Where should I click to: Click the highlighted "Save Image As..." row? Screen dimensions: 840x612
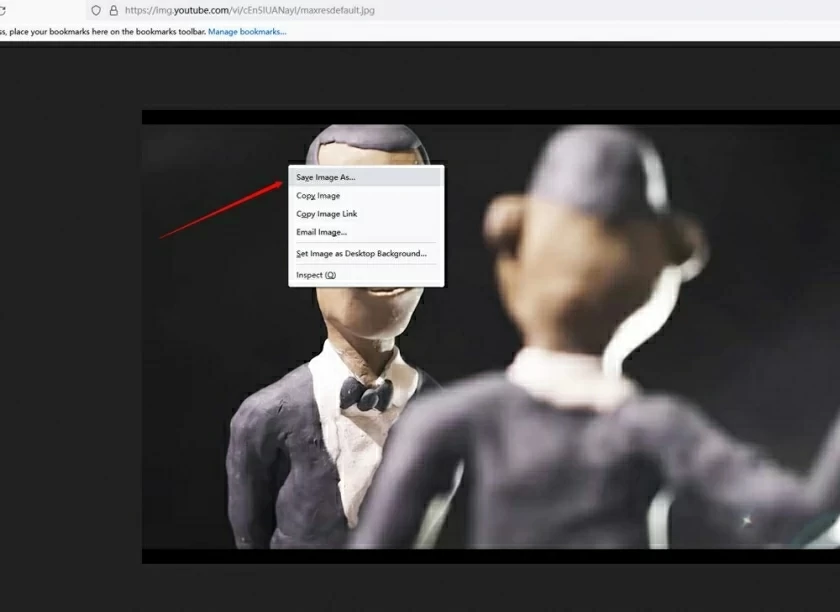367,176
